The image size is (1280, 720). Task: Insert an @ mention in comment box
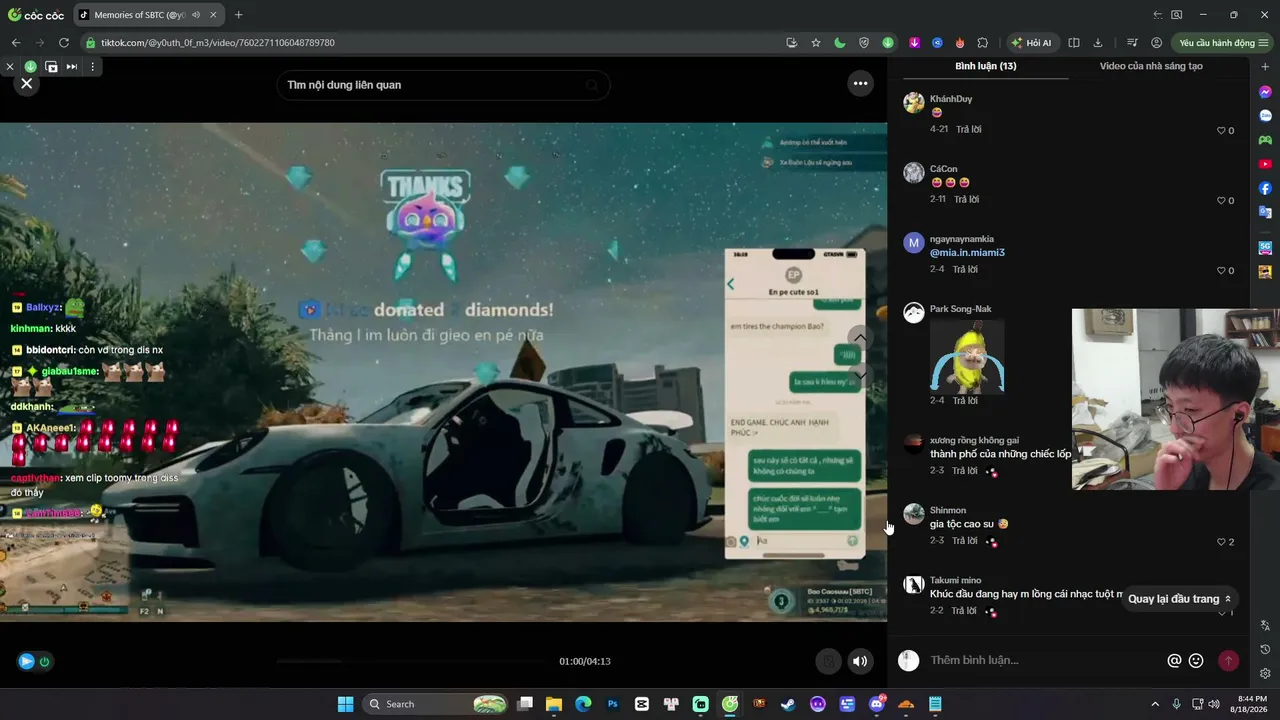tap(1174, 661)
